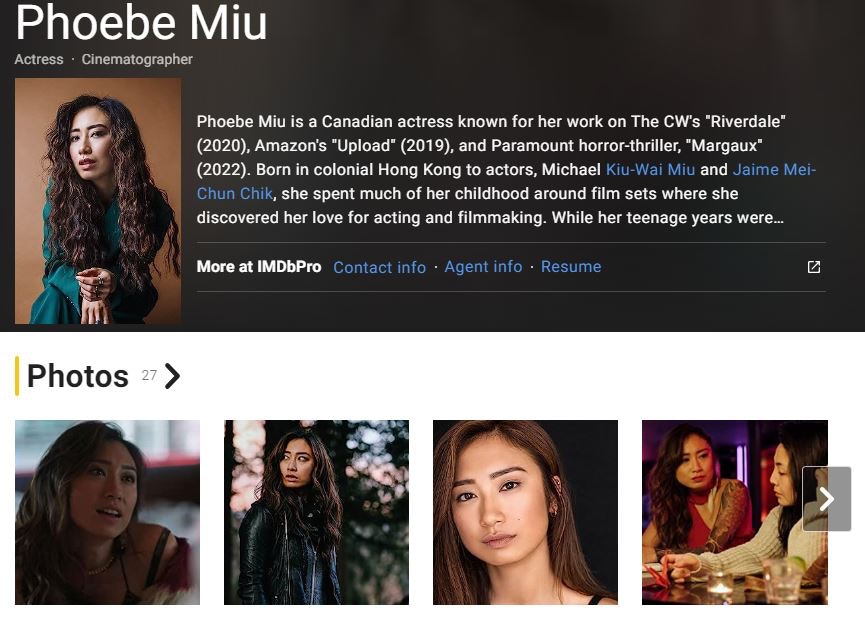Follow the Jaime Mei-Chun Chik link

pos(506,181)
